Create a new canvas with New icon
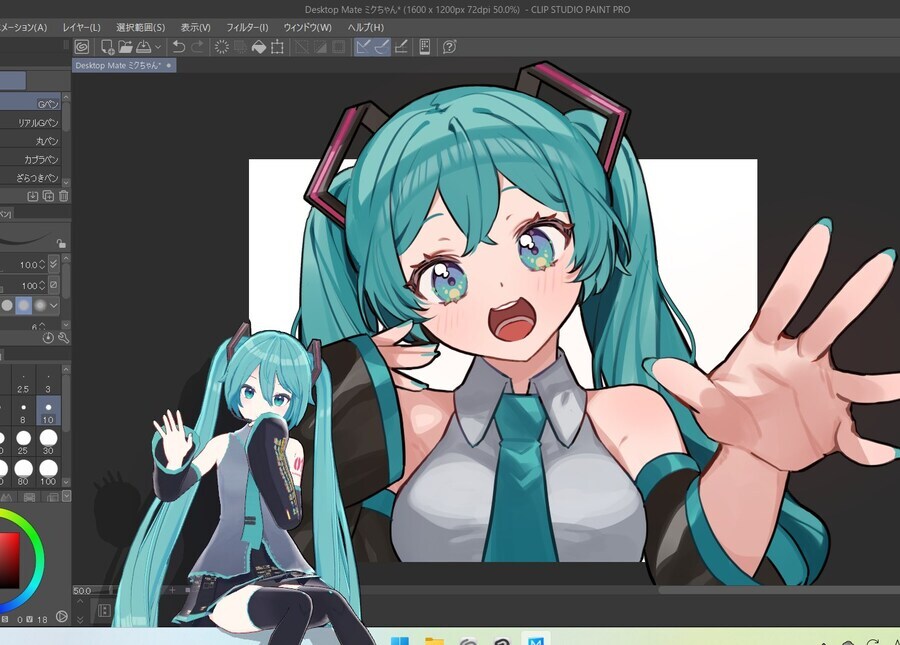This screenshot has height=645, width=900. pos(107,47)
